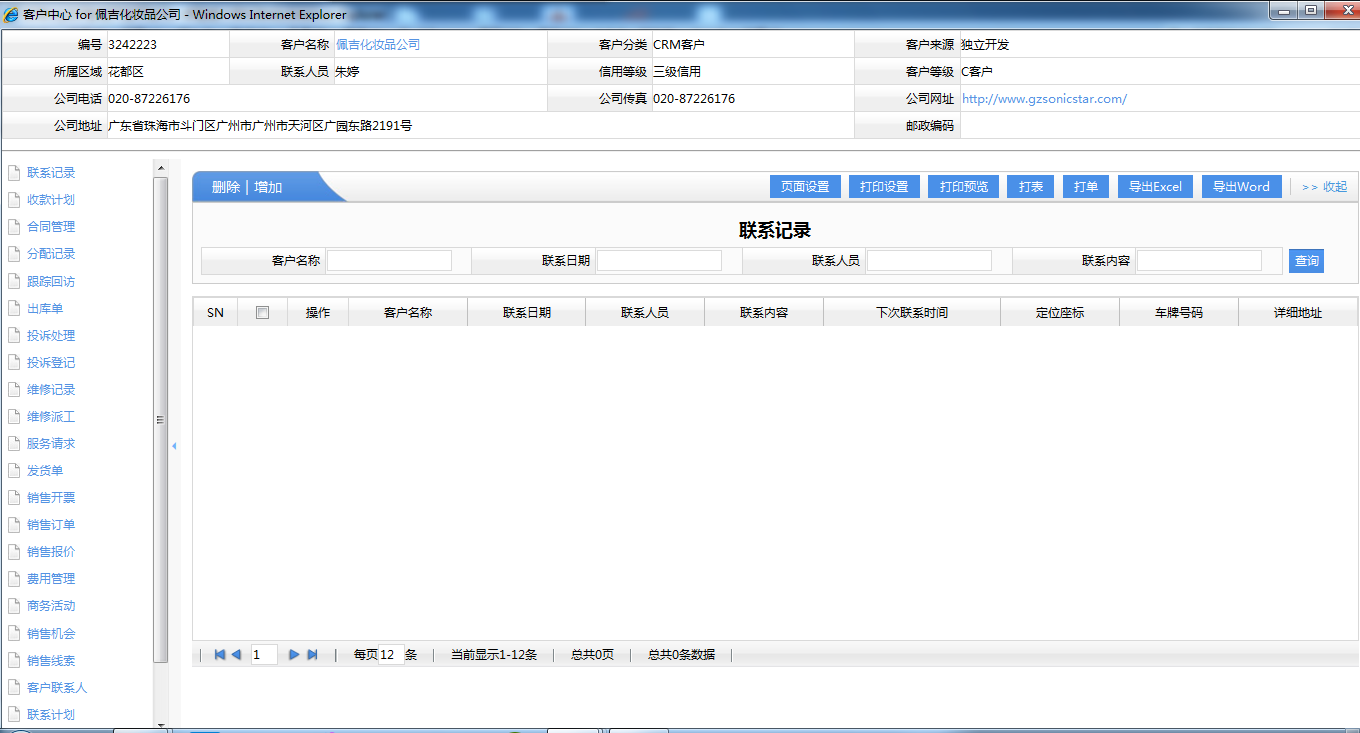Go to the next page arrow
1360x733 pixels.
(294, 655)
